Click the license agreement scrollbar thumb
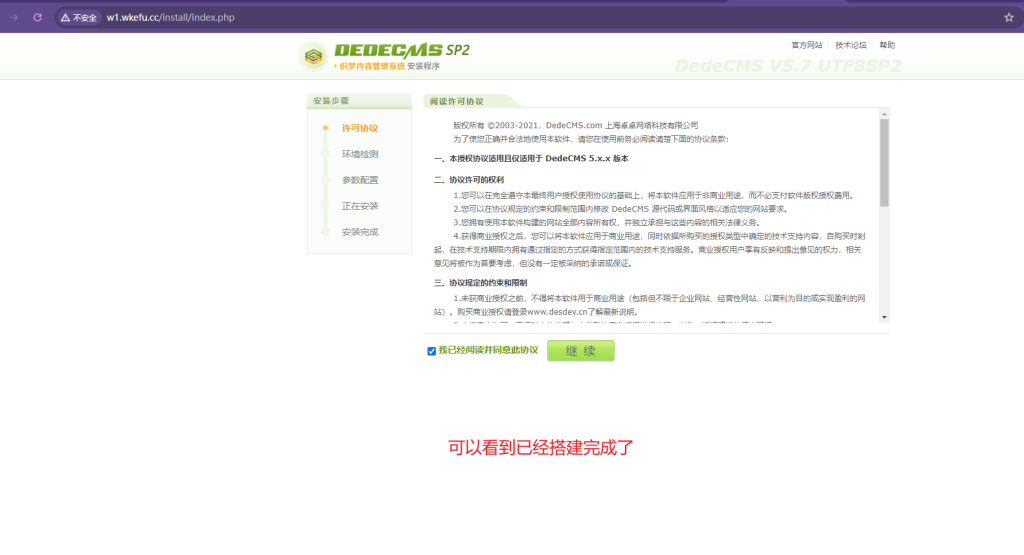This screenshot has height=555, width=1024. click(884, 162)
